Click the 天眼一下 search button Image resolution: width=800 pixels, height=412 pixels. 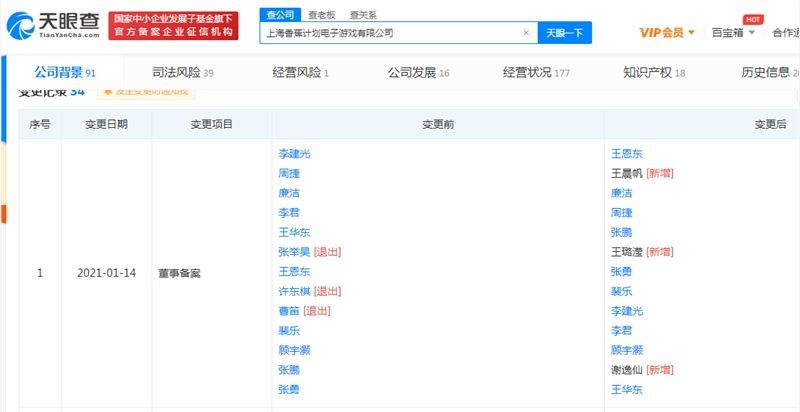click(x=564, y=33)
